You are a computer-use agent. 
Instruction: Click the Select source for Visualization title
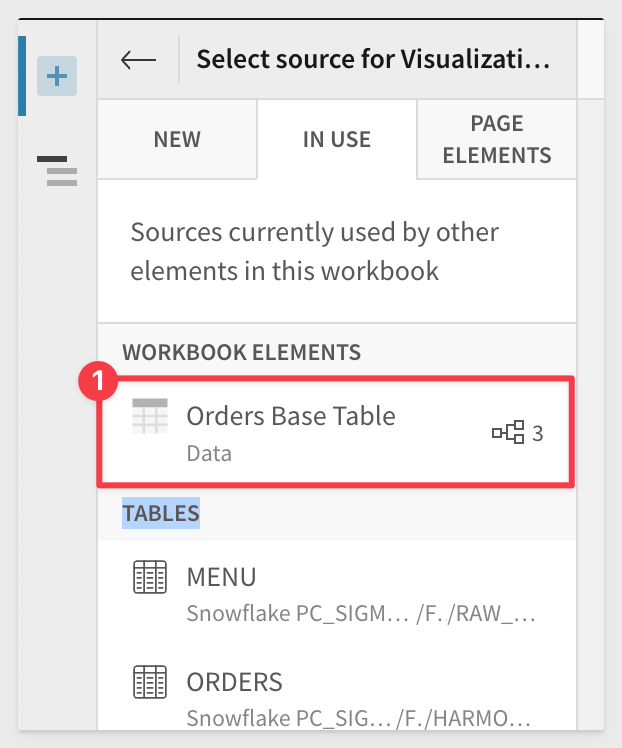point(373,60)
